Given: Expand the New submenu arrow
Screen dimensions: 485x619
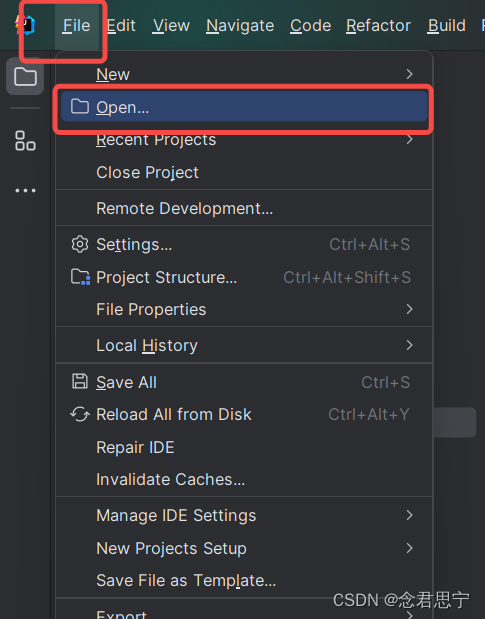Looking at the screenshot, I should (410, 74).
